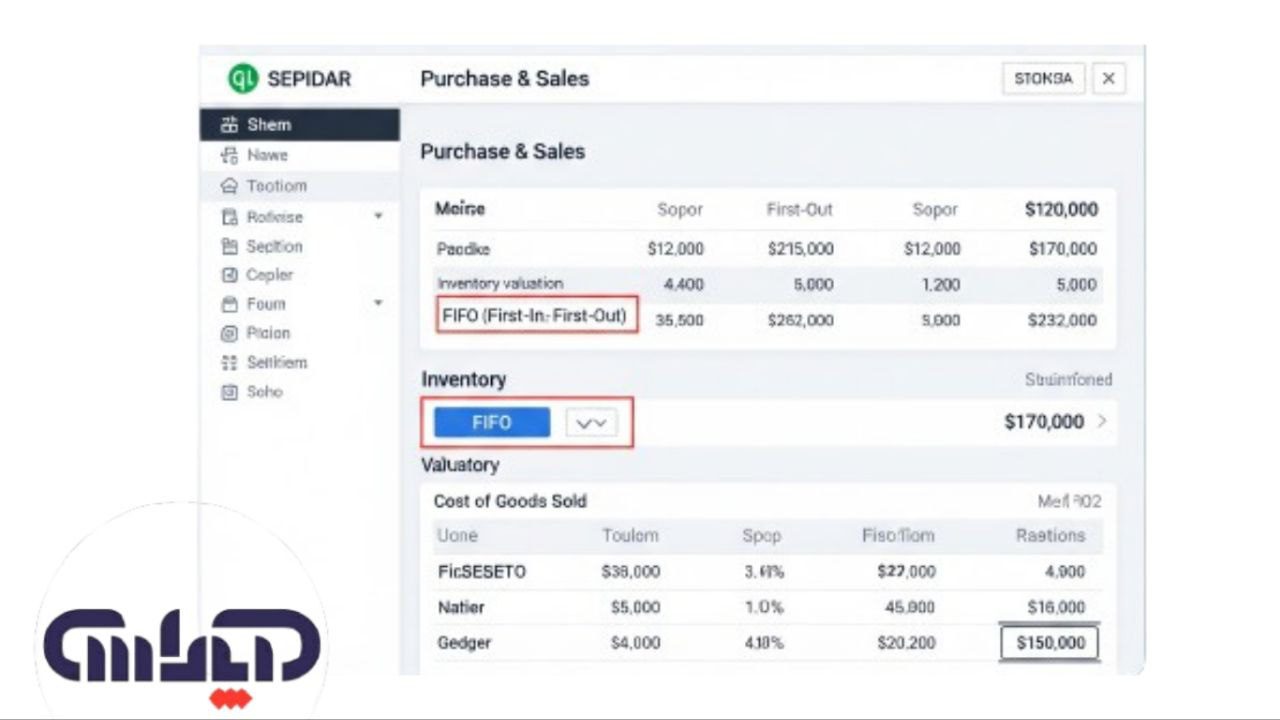Click the Nawe sidebar icon
1280x720 pixels.
click(x=229, y=155)
